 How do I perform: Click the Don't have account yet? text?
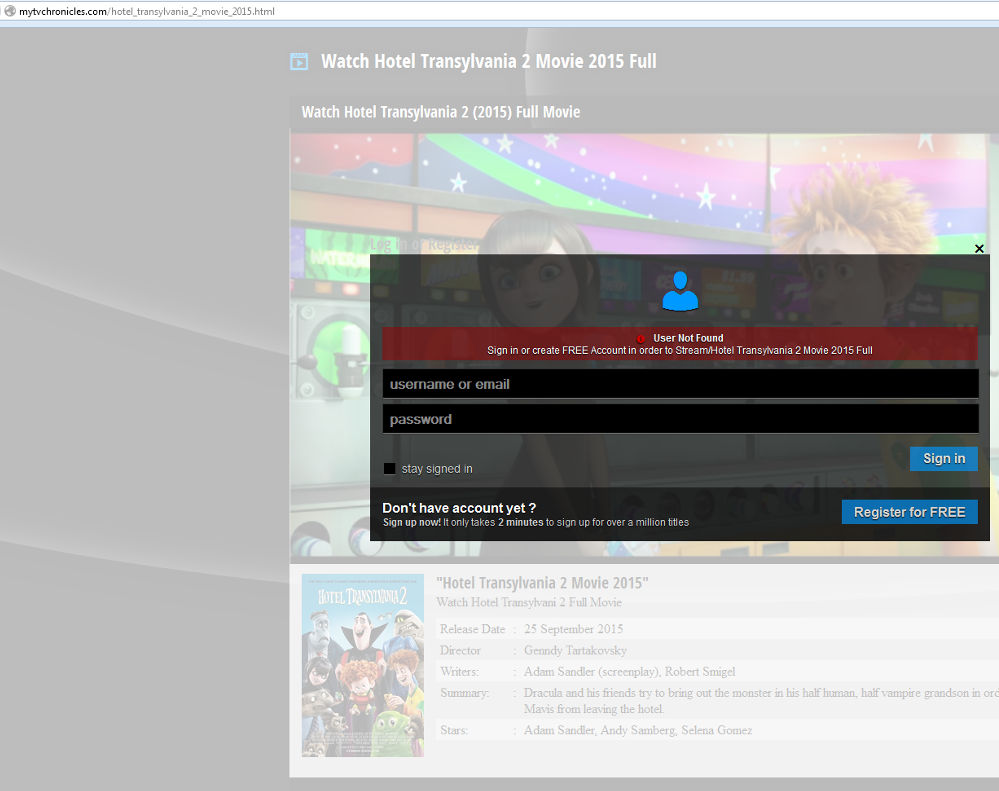[x=459, y=508]
